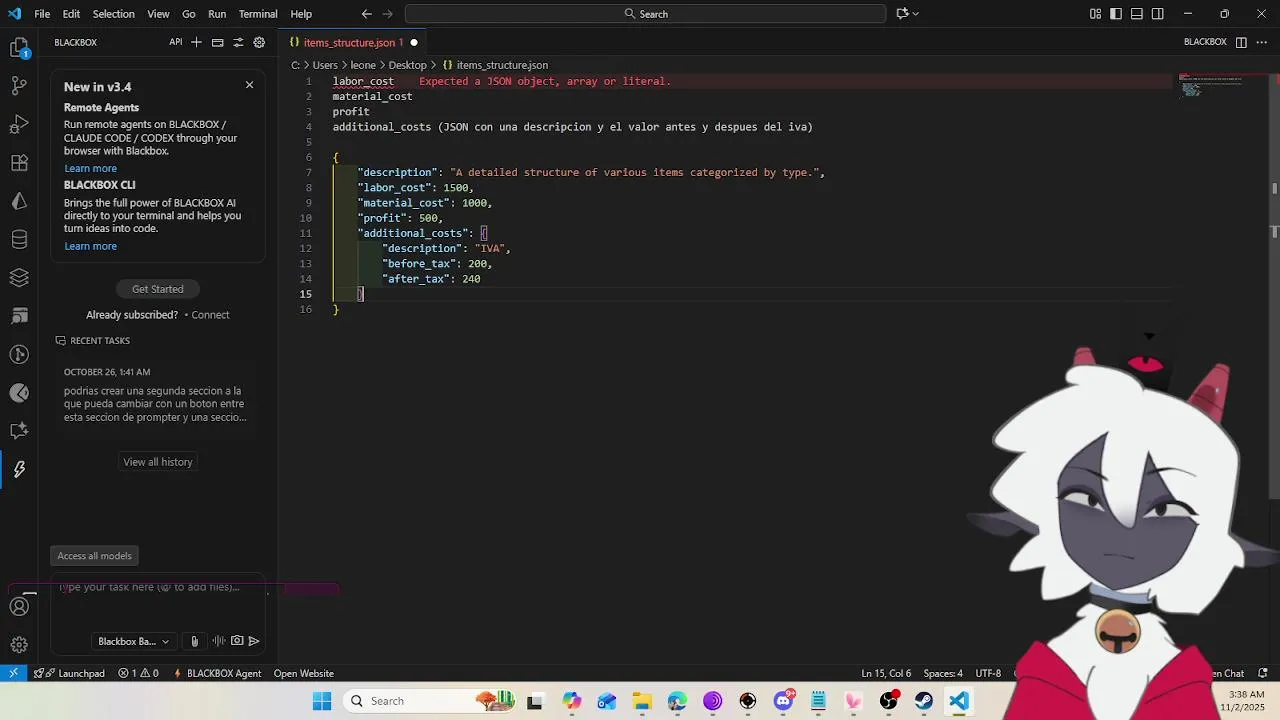The image size is (1280, 720).
Task: Click the Get Started button
Action: tap(158, 289)
